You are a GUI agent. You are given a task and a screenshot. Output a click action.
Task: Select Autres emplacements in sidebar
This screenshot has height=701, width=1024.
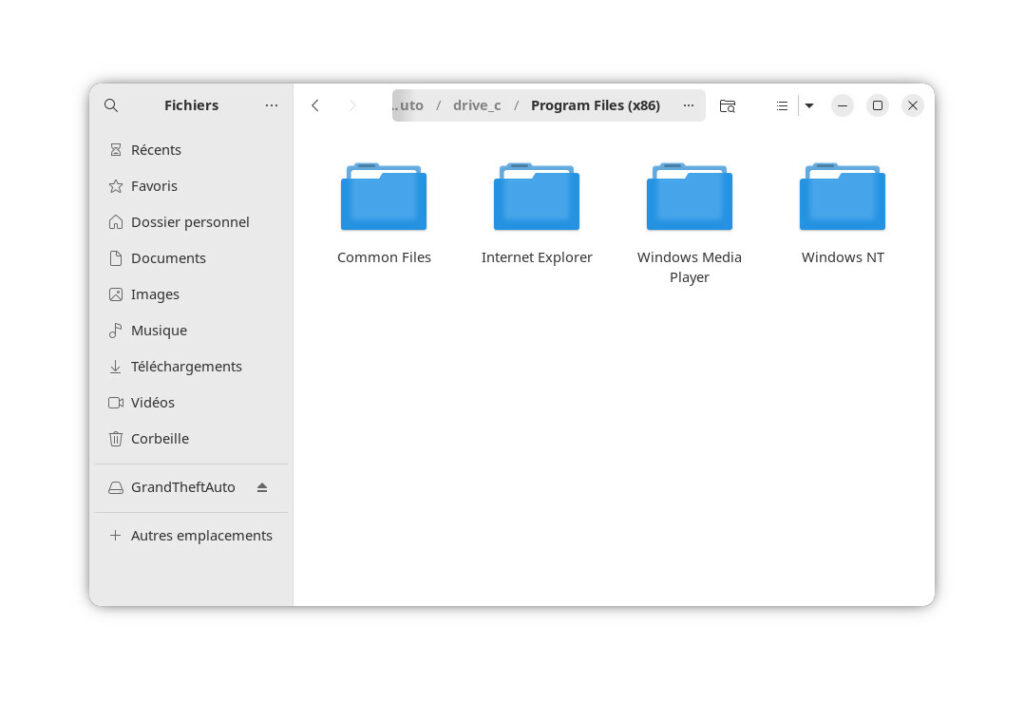[x=201, y=536]
